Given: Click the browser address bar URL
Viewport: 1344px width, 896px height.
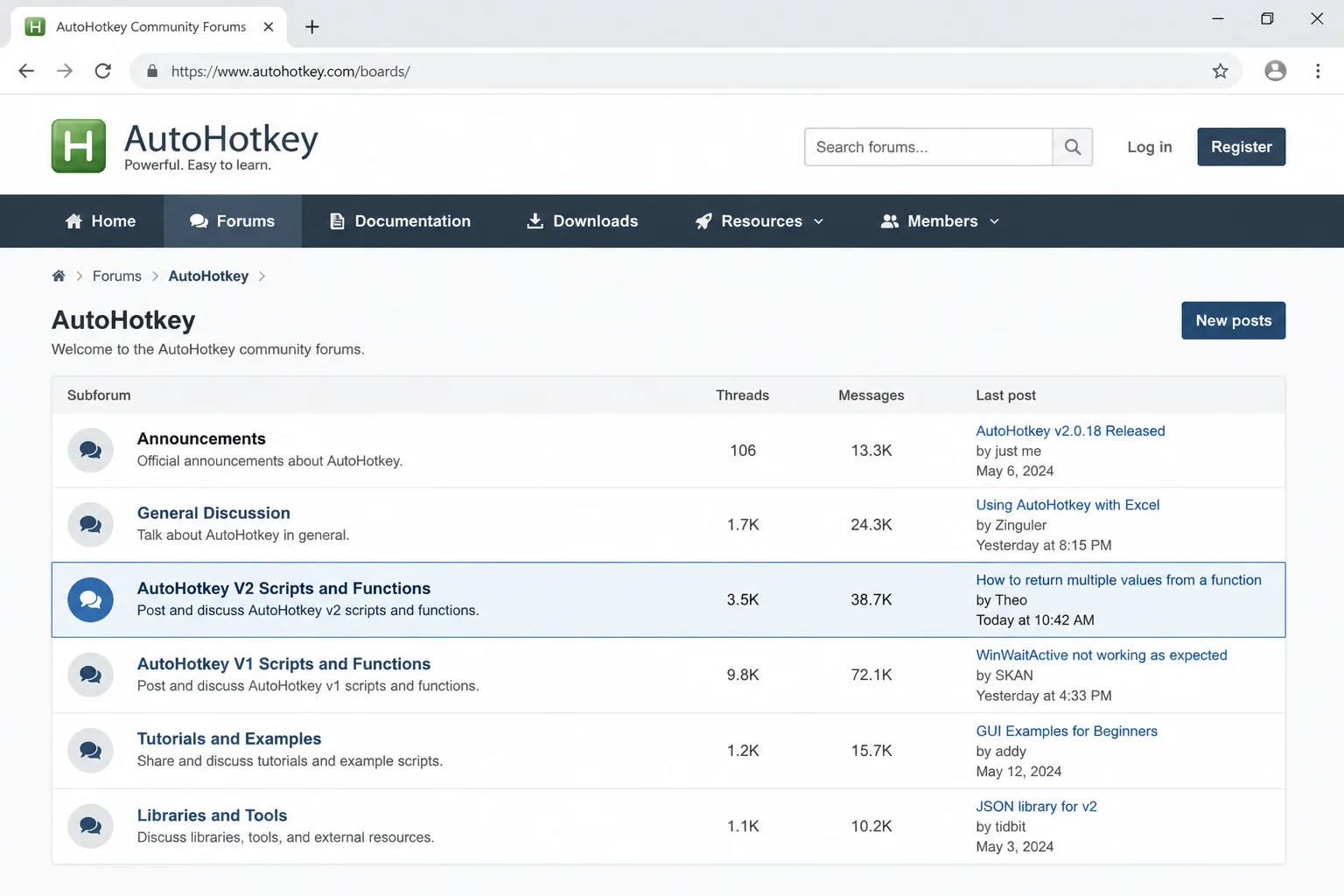Looking at the screenshot, I should click(290, 72).
